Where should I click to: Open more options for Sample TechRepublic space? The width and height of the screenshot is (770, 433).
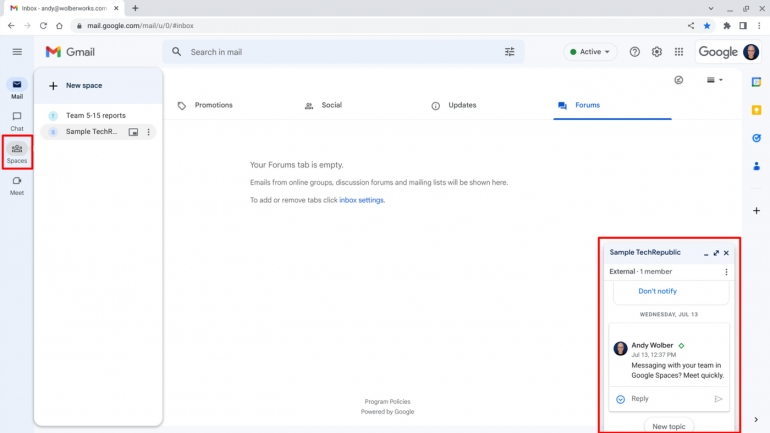click(x=149, y=132)
